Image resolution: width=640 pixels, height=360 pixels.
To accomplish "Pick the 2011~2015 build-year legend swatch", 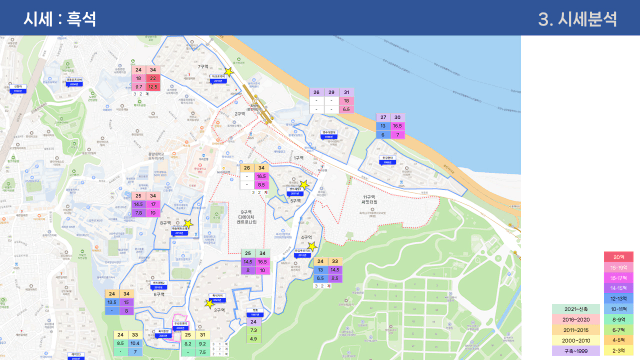I will pos(576,330).
